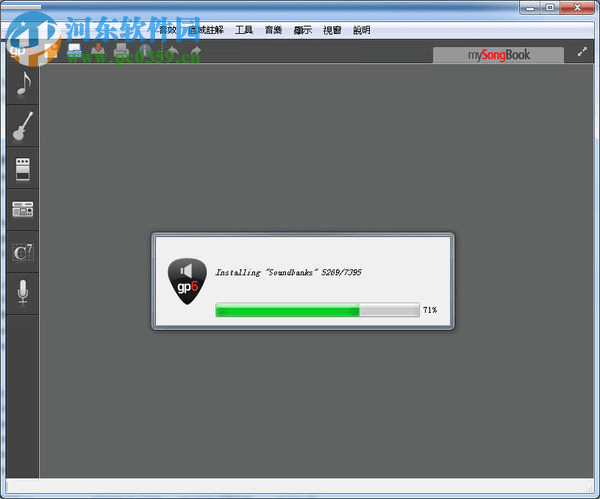
Task: Click the Redo arrow in toolbar
Action: pos(196,51)
